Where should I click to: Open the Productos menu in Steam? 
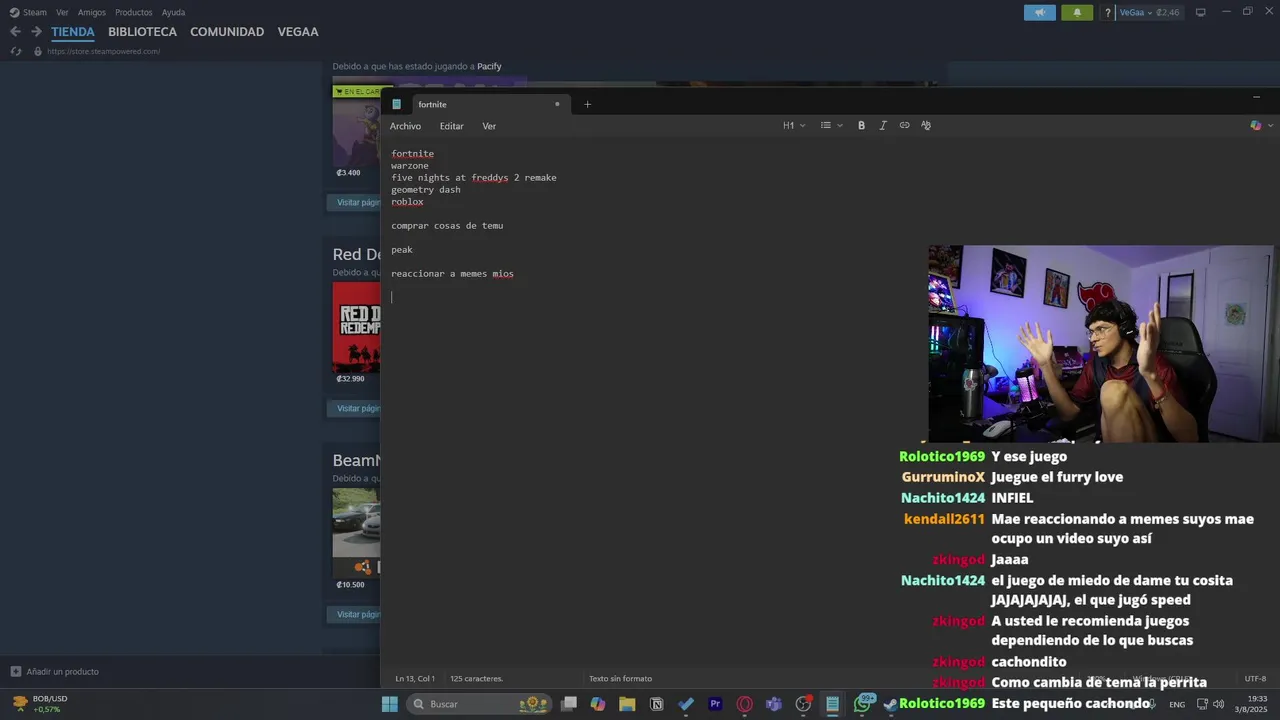click(134, 12)
